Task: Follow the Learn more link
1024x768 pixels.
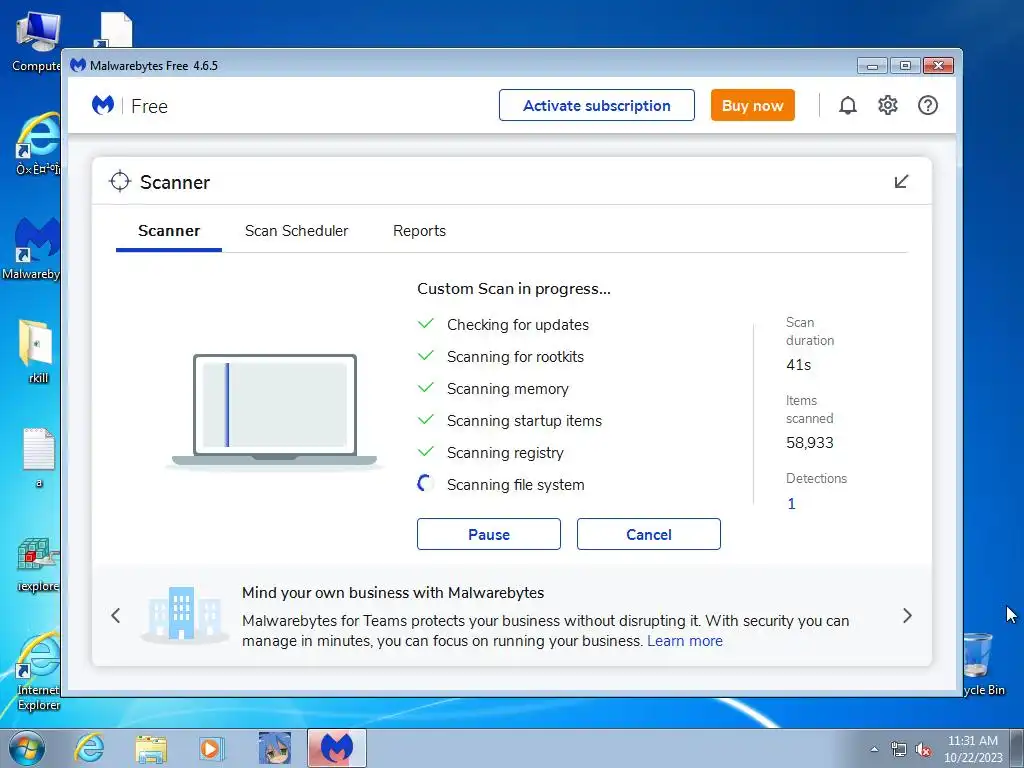Action: tap(685, 641)
